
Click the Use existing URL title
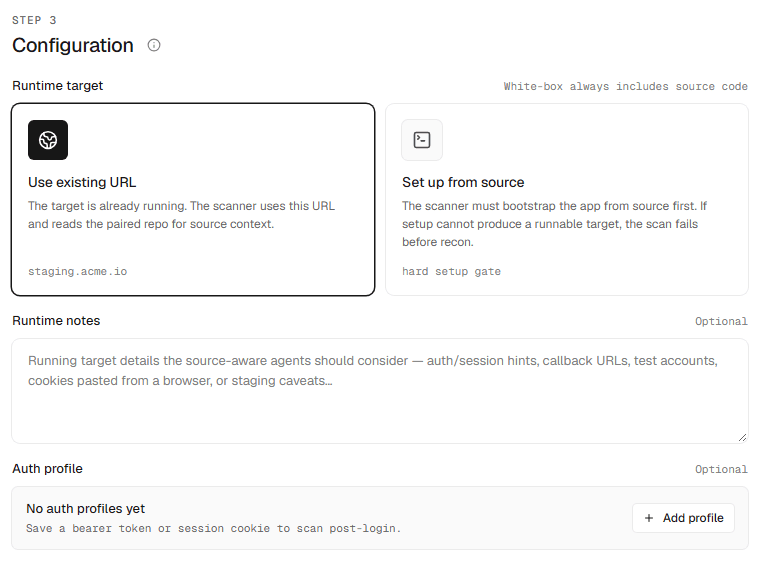(82, 182)
